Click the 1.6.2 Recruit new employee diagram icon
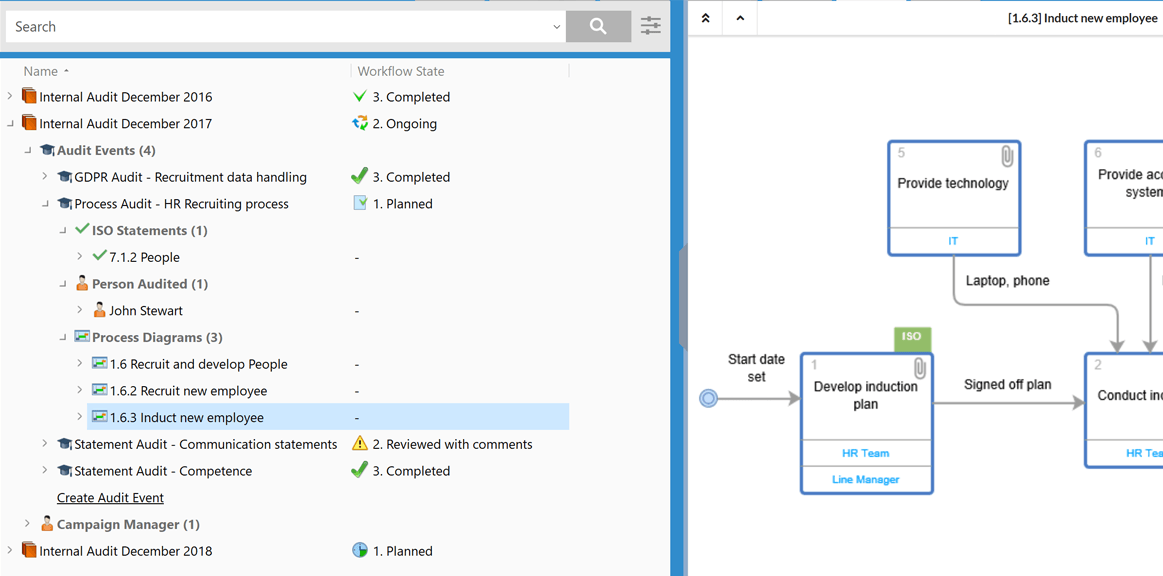1163x576 pixels. pyautogui.click(x=99, y=390)
